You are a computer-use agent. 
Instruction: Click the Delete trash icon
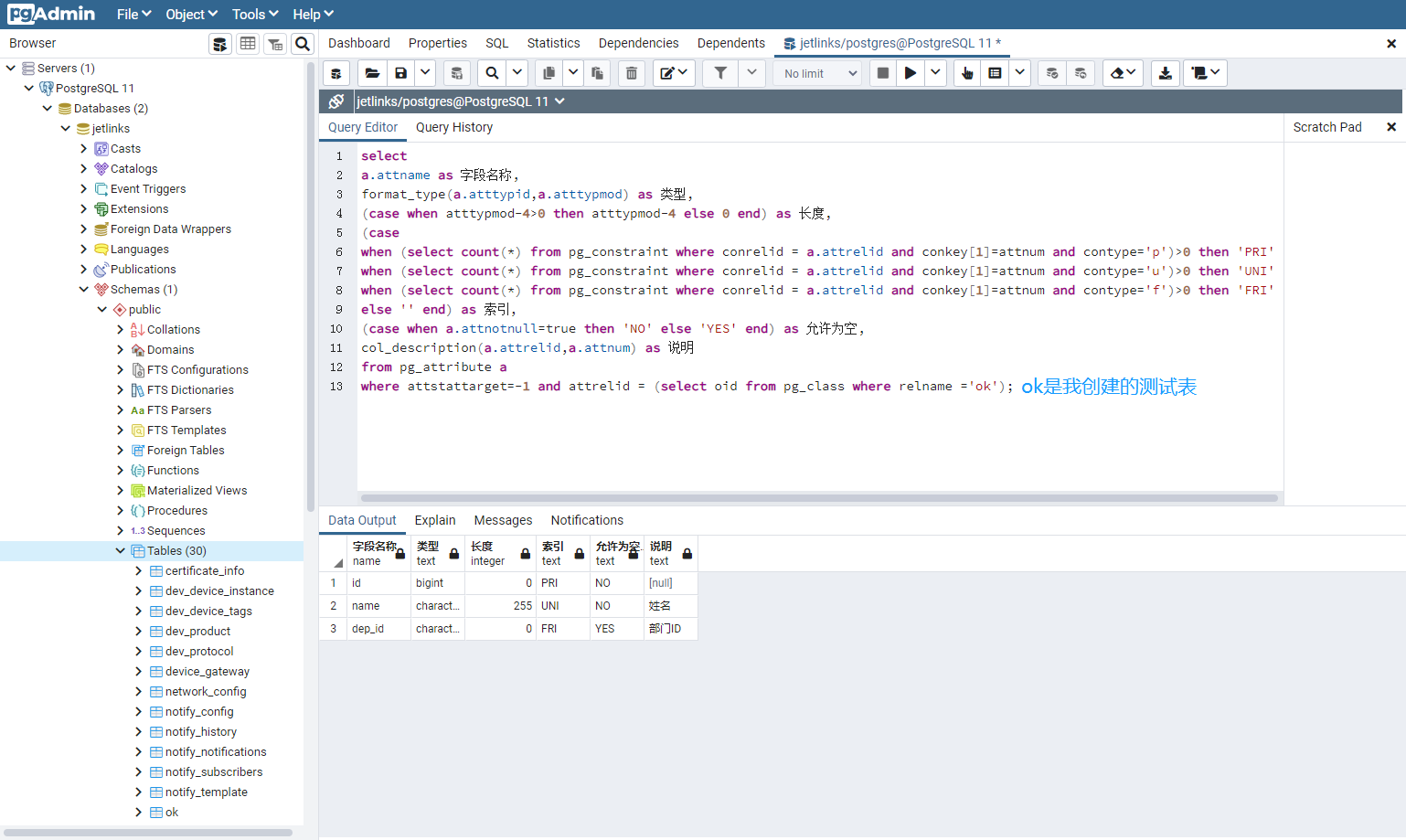(632, 73)
